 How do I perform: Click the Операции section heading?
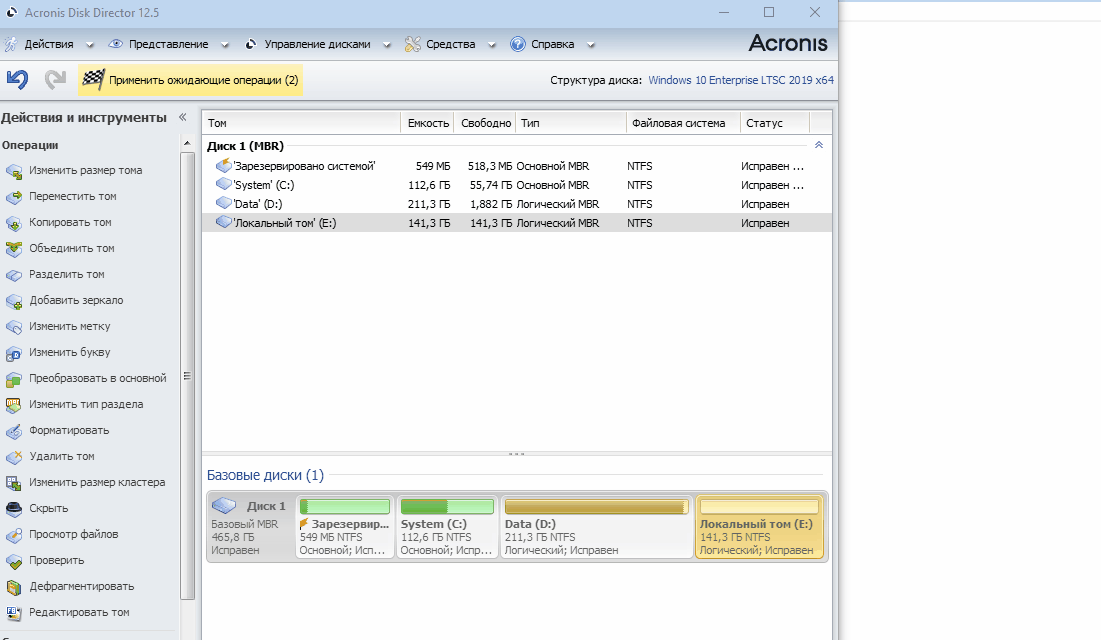(x=30, y=145)
